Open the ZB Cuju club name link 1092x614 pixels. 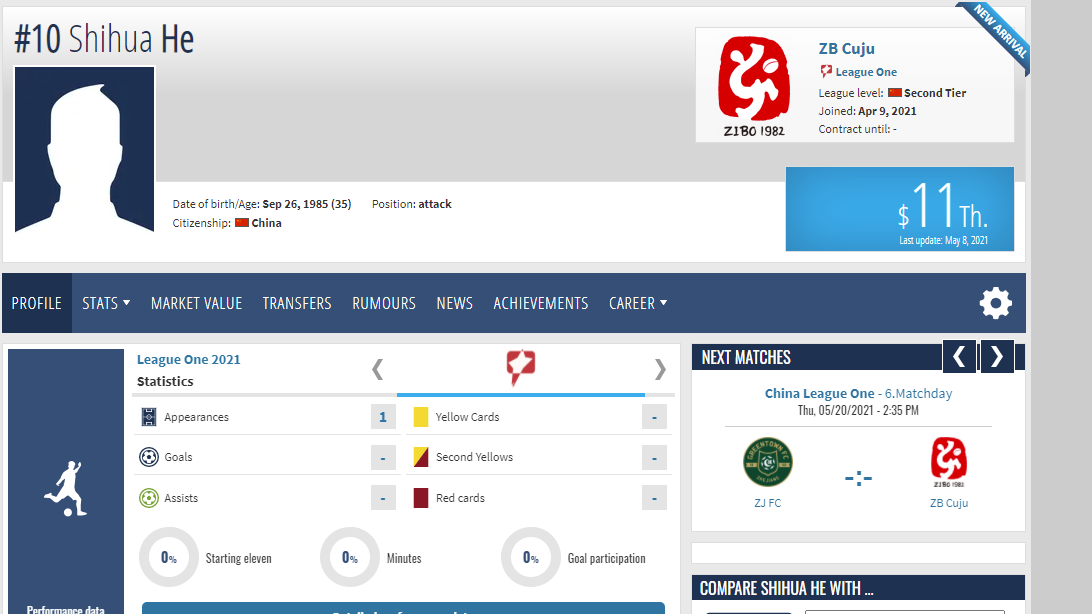click(x=846, y=48)
